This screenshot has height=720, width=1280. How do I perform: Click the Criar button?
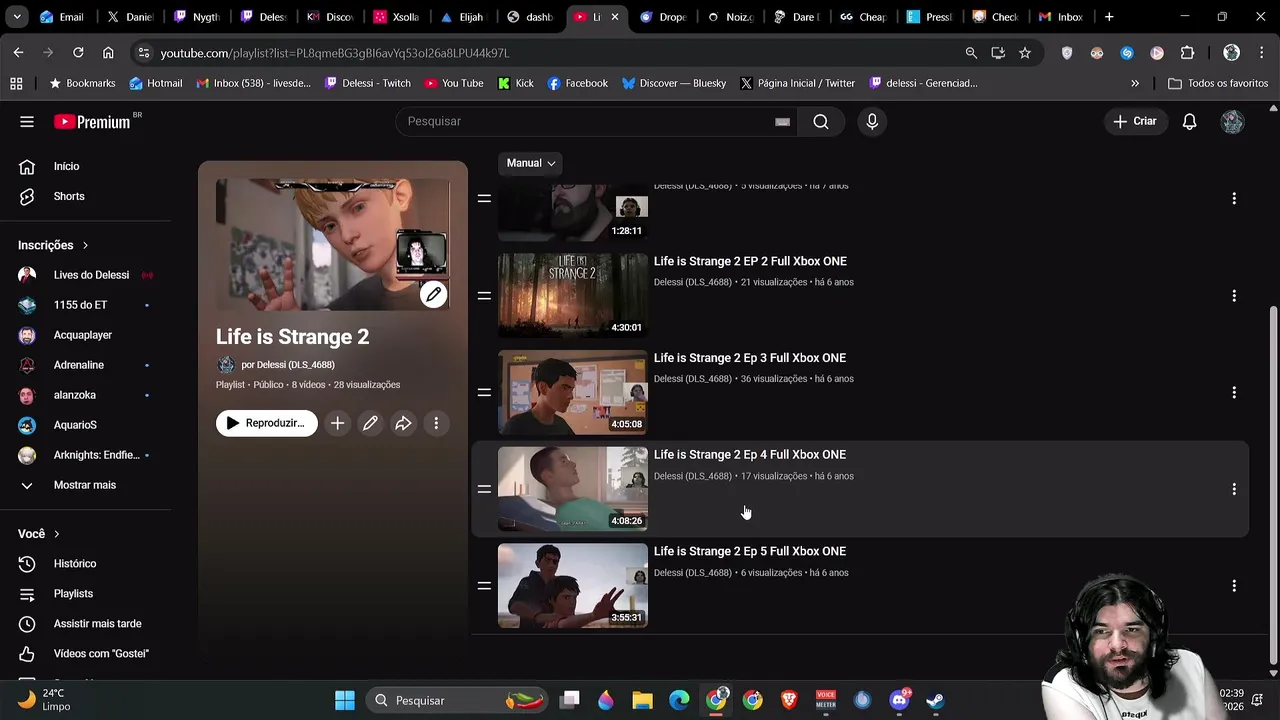pos(1135,121)
